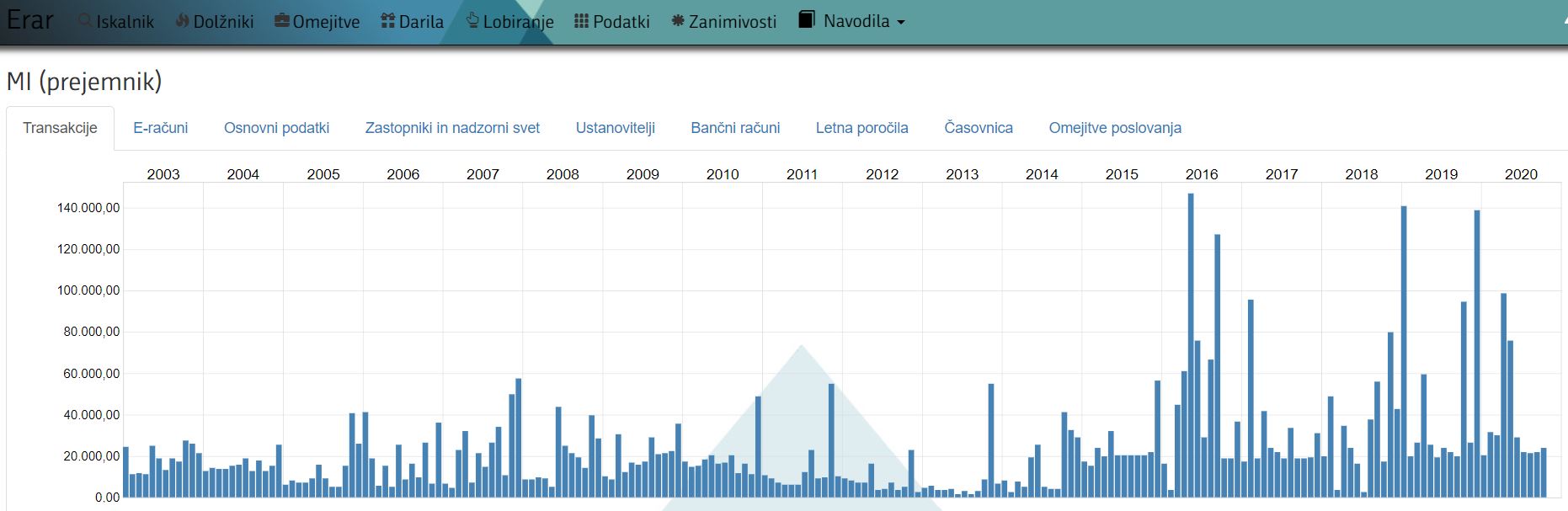
Task: Click the grid icon beside Podatki
Action: point(581,20)
